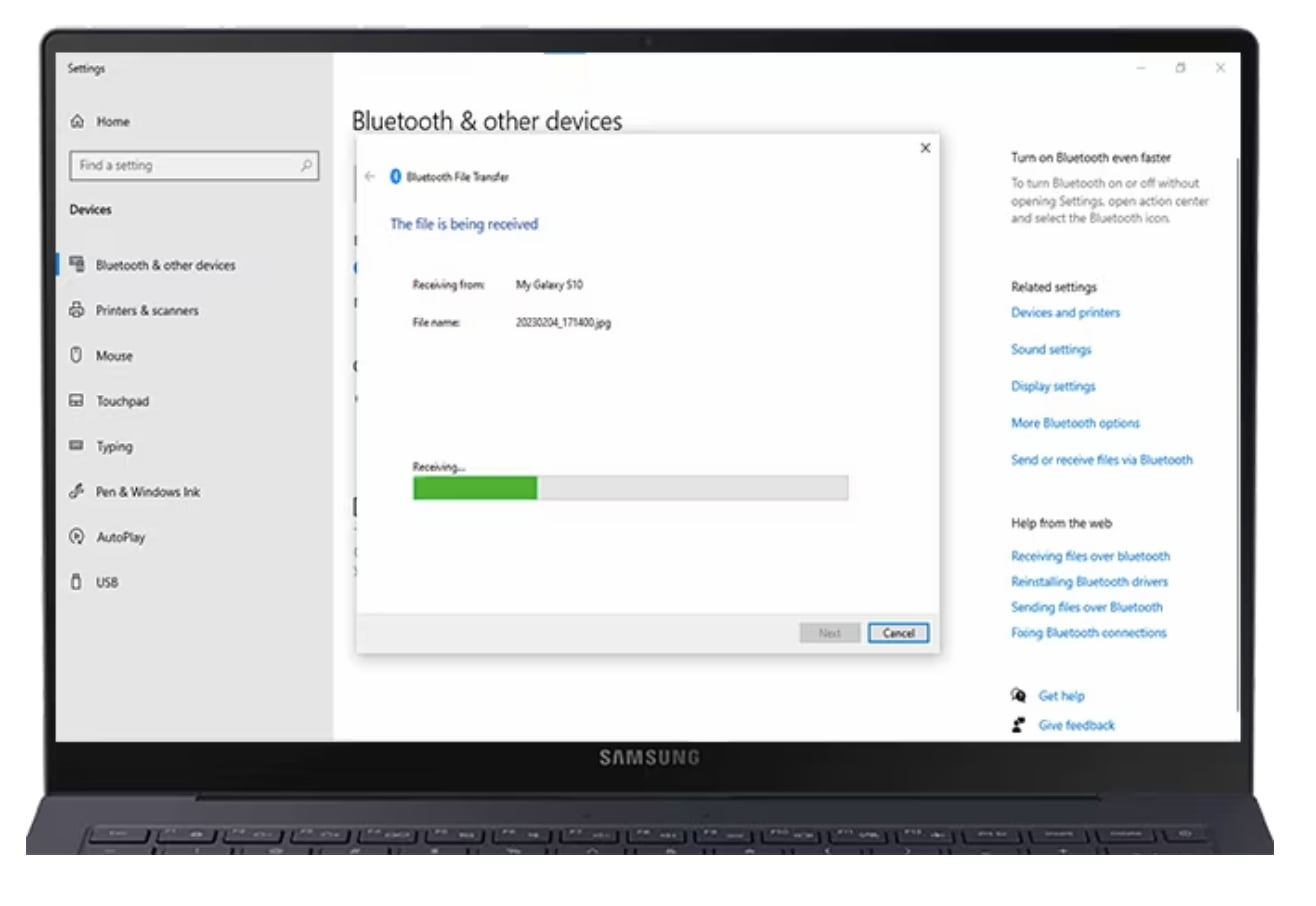Click 'The file is being received' heading
1316x906 pixels.
pyautogui.click(x=464, y=225)
